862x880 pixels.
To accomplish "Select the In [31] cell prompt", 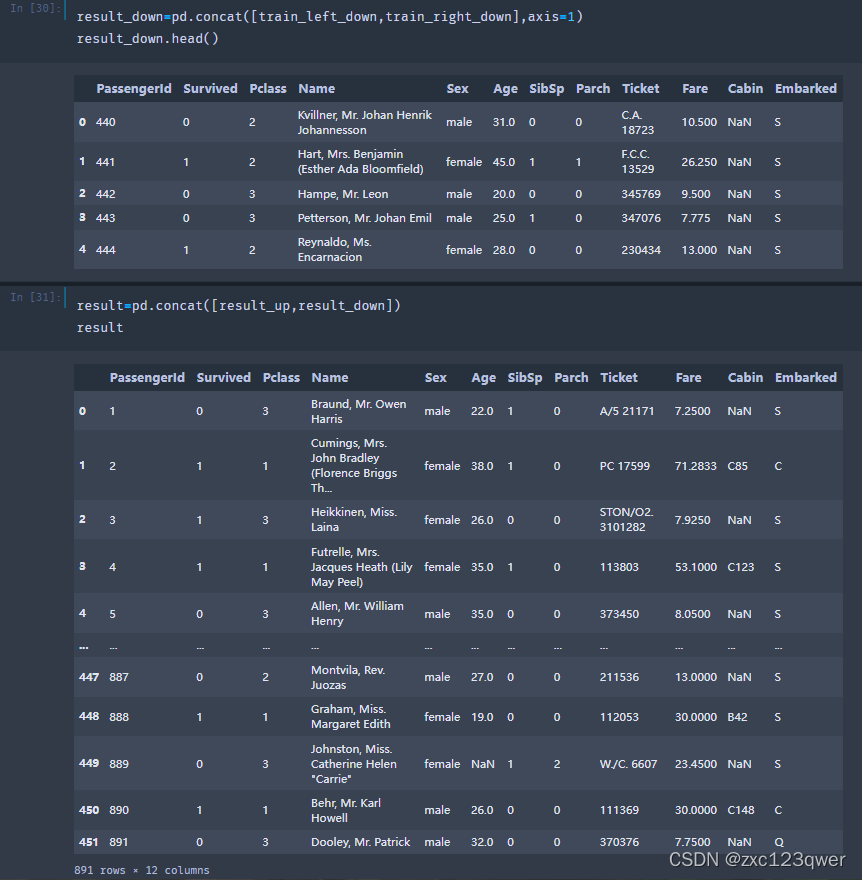I will pyautogui.click(x=35, y=297).
